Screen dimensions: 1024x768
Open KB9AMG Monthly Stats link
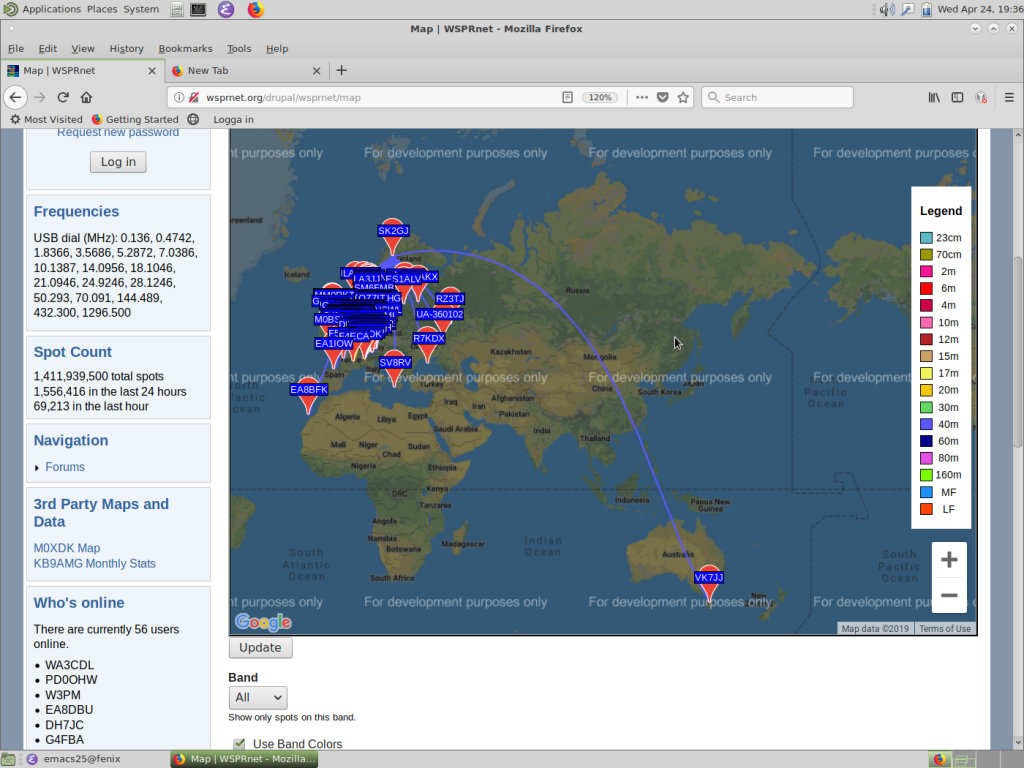click(x=95, y=564)
